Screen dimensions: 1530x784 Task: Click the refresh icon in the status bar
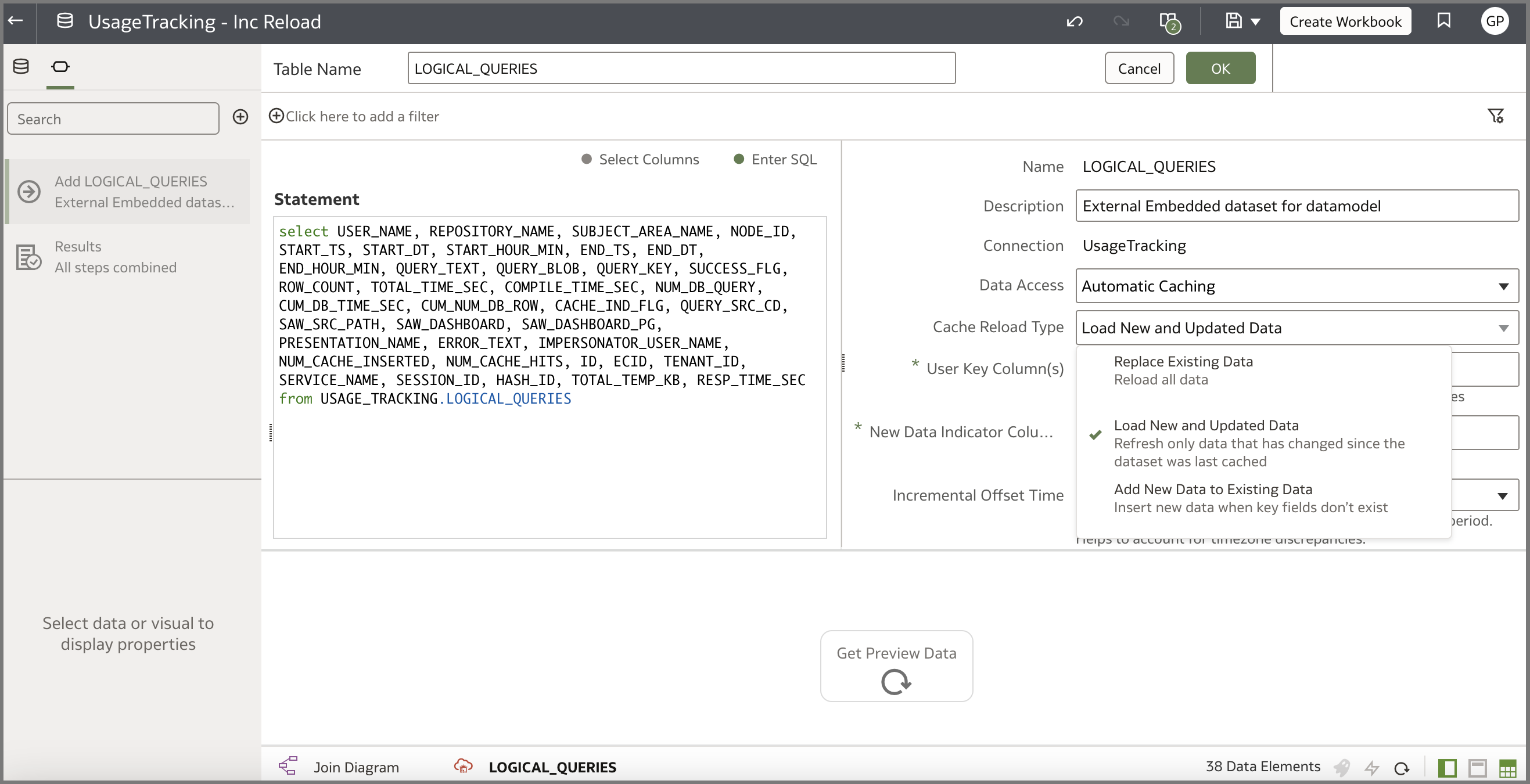coord(1402,767)
